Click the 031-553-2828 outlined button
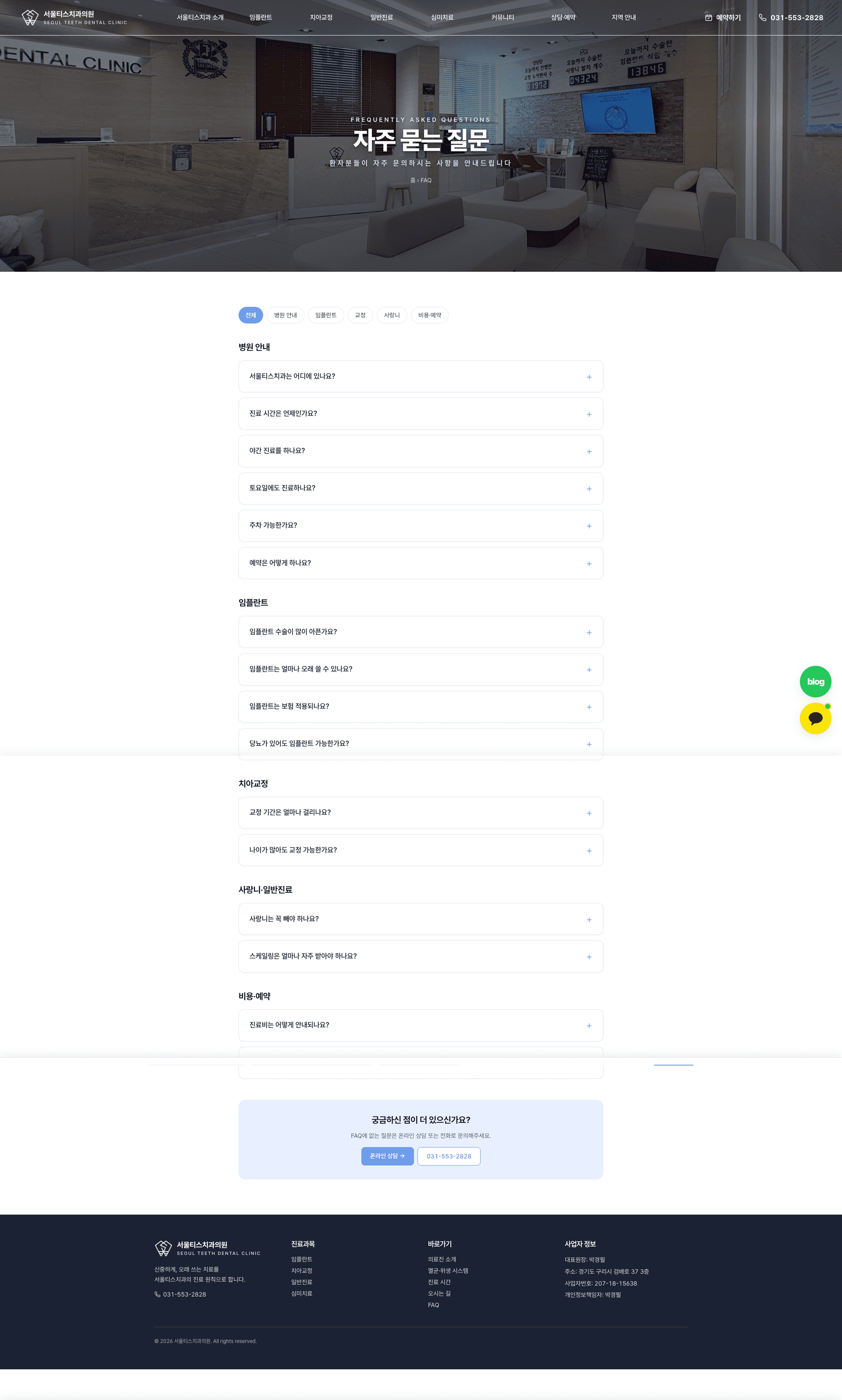 click(x=449, y=1156)
